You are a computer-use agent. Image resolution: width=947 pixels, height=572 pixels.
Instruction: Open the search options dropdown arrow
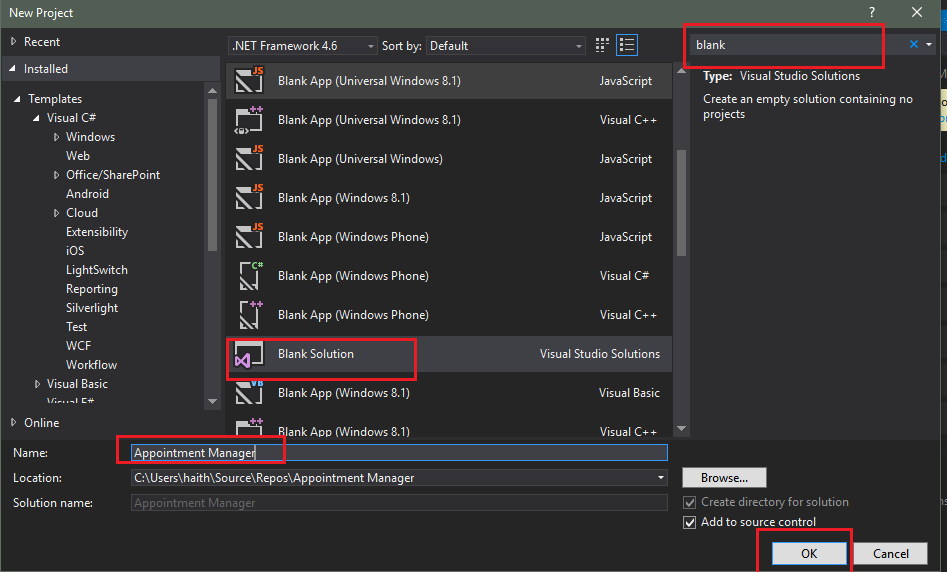(x=929, y=45)
